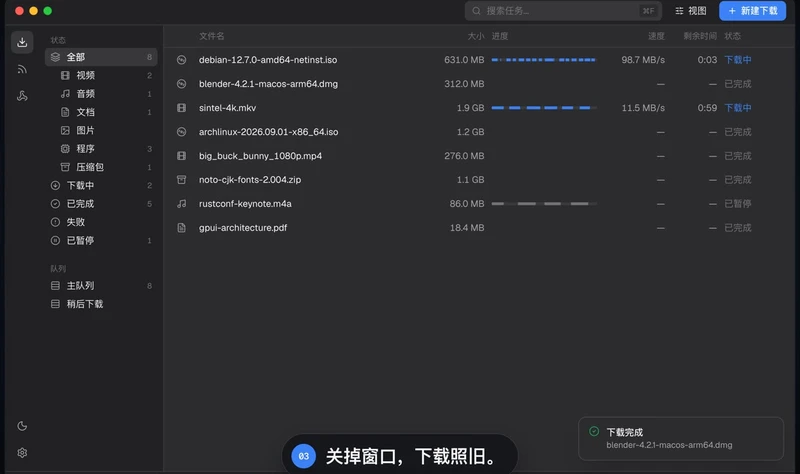Filter by 压缩包 category

101,167
